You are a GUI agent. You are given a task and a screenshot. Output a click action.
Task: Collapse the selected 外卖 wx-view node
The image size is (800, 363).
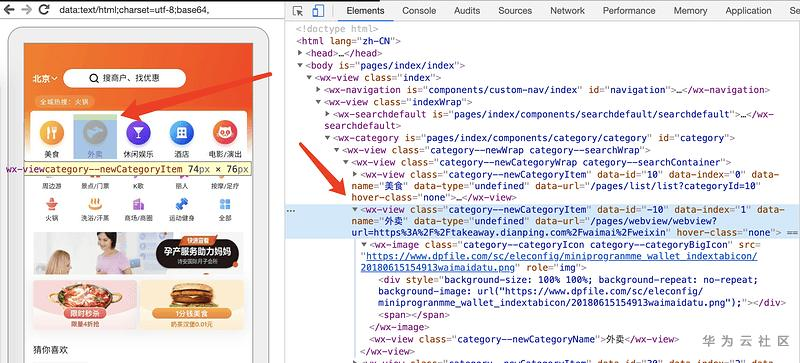click(x=355, y=209)
